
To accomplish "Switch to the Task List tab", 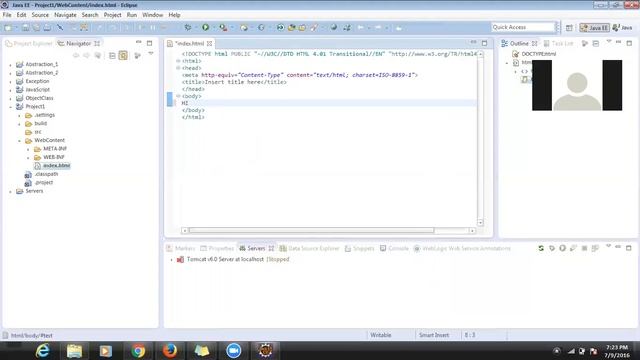I will click(x=558, y=43).
